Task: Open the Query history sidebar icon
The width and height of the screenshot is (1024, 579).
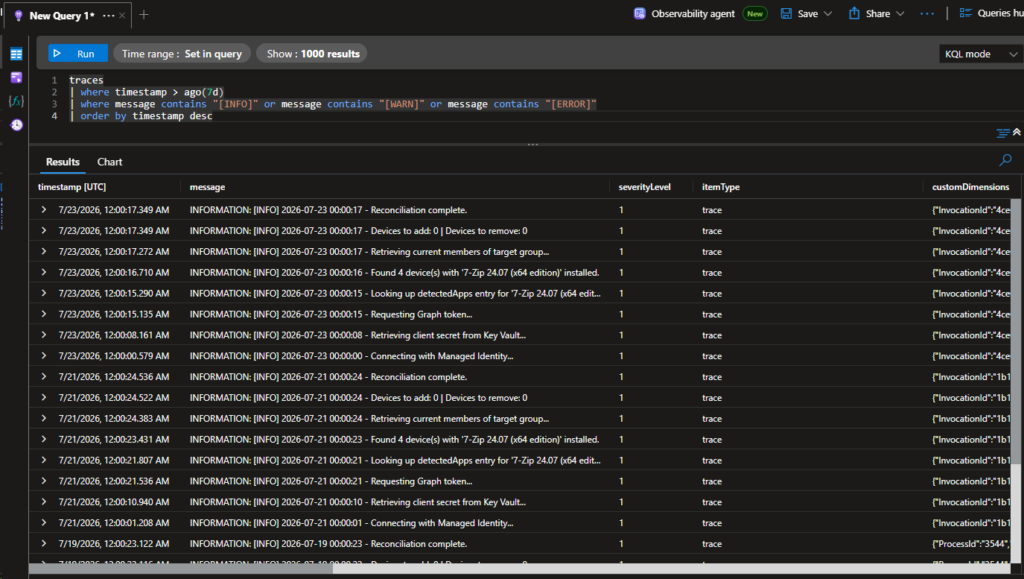Action: (16, 125)
